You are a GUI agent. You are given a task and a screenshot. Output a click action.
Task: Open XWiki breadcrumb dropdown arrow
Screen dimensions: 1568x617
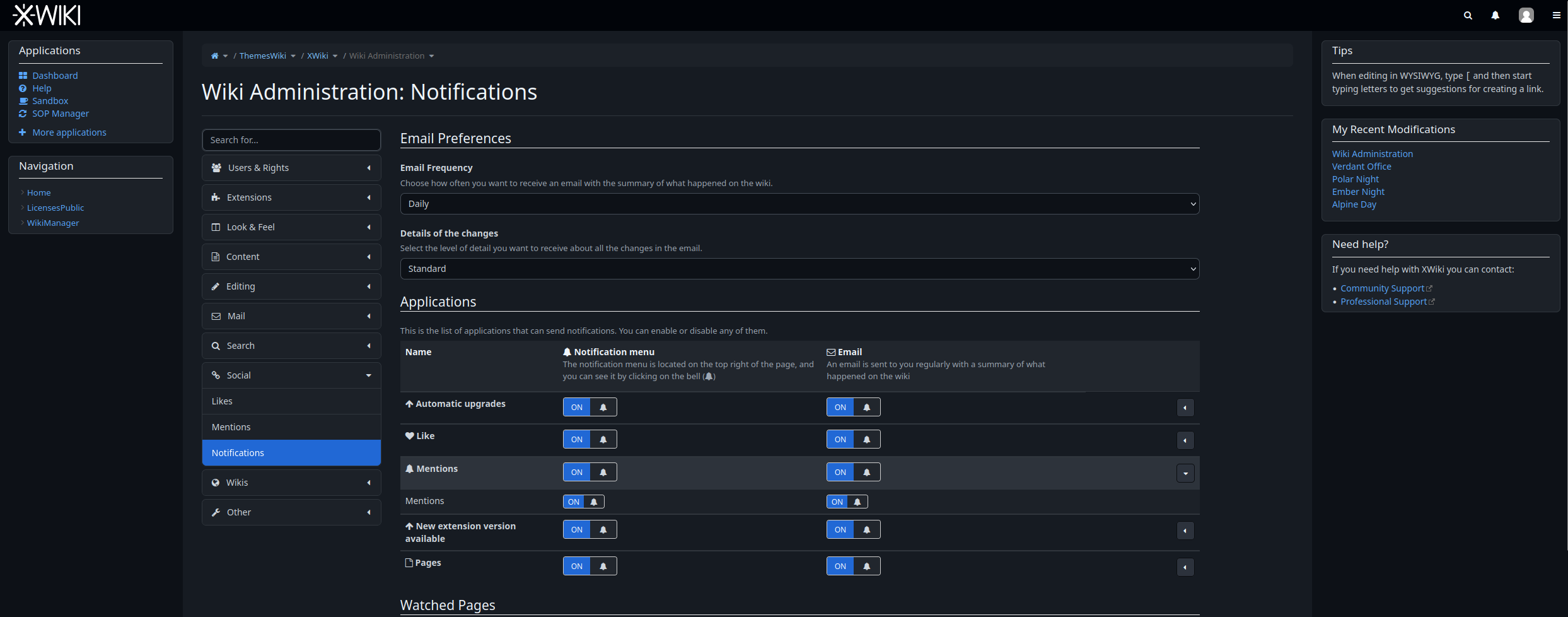[335, 56]
